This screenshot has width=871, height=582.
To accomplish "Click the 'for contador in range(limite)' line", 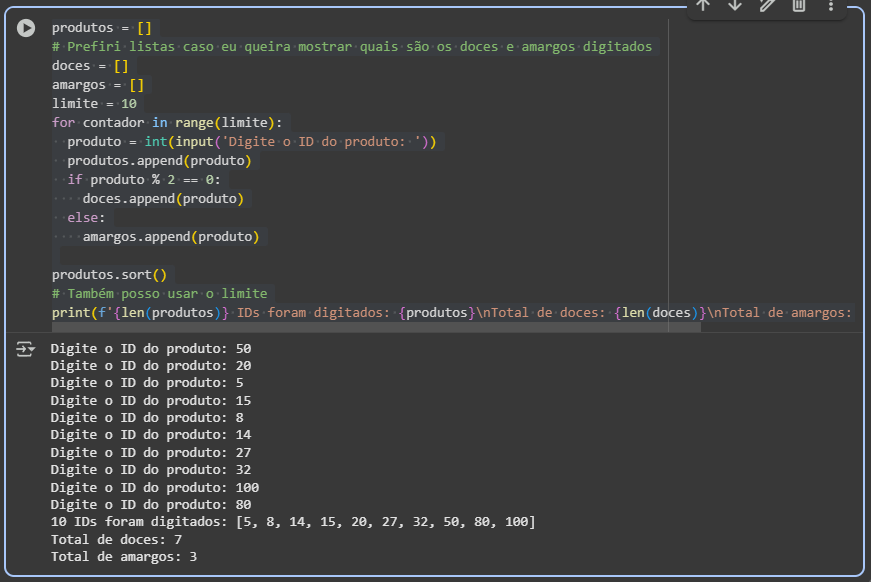I will pyautogui.click(x=167, y=123).
